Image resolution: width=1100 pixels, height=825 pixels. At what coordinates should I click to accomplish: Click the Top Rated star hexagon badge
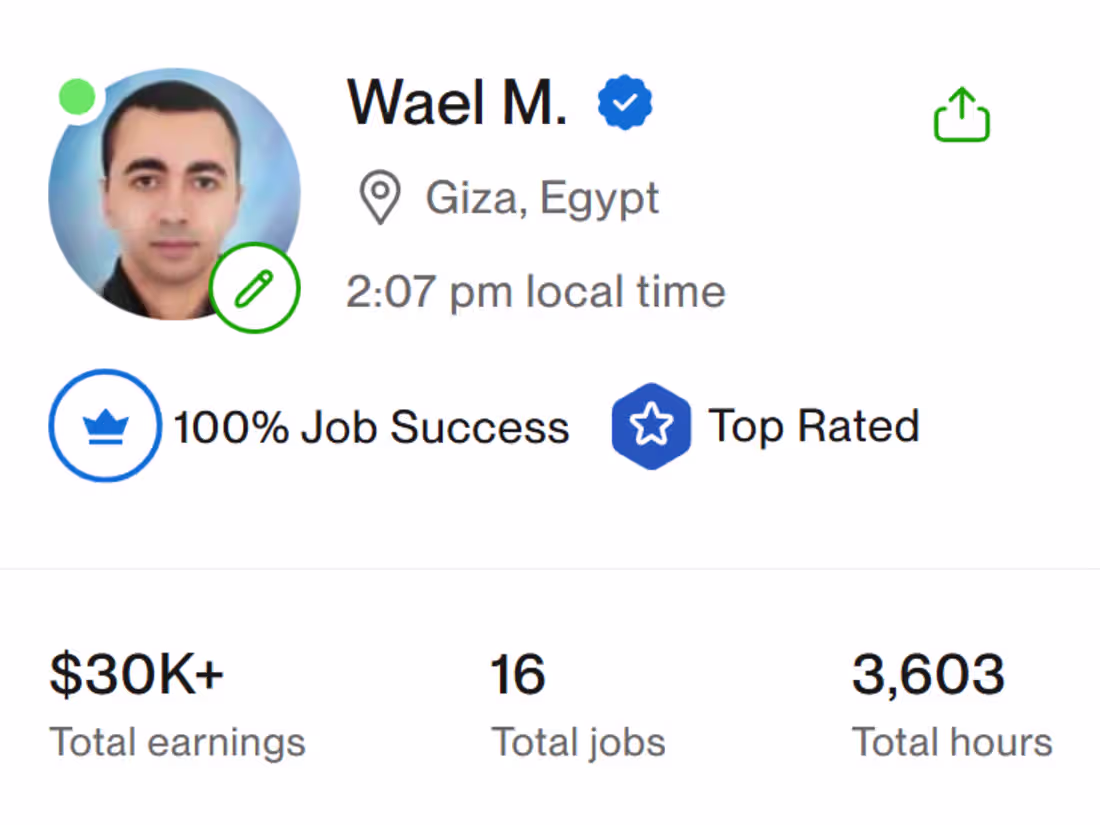[x=651, y=426]
